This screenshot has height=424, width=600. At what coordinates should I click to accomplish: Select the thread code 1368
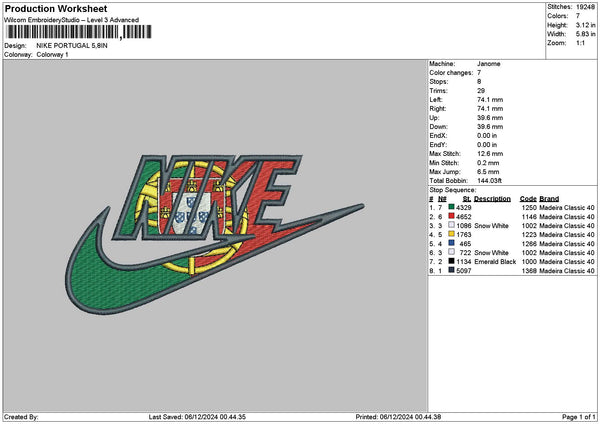pos(529,271)
